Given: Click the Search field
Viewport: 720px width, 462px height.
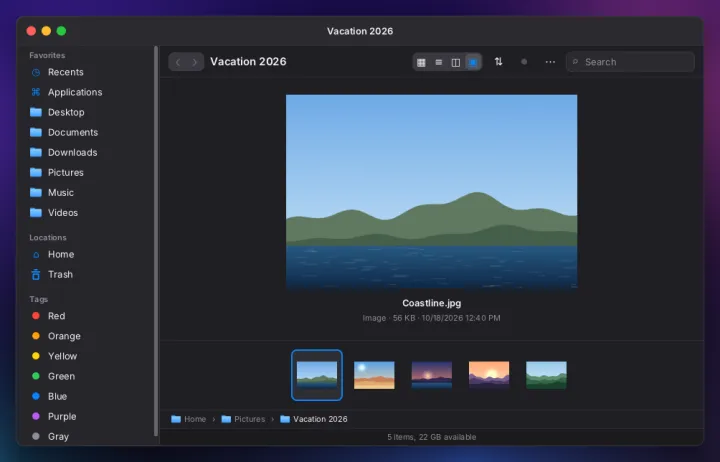Looking at the screenshot, I should pyautogui.click(x=630, y=62).
